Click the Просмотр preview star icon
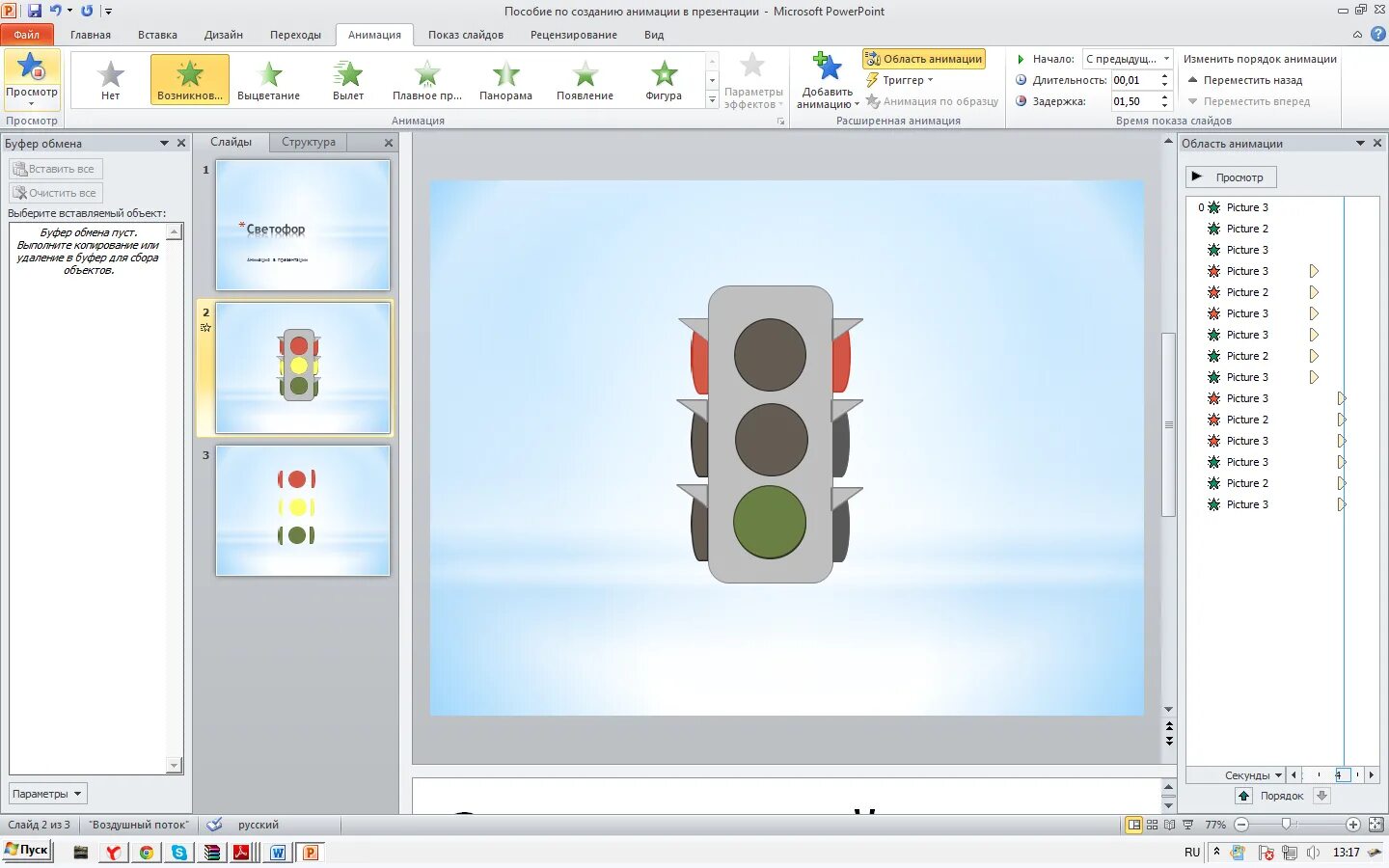 click(x=32, y=68)
